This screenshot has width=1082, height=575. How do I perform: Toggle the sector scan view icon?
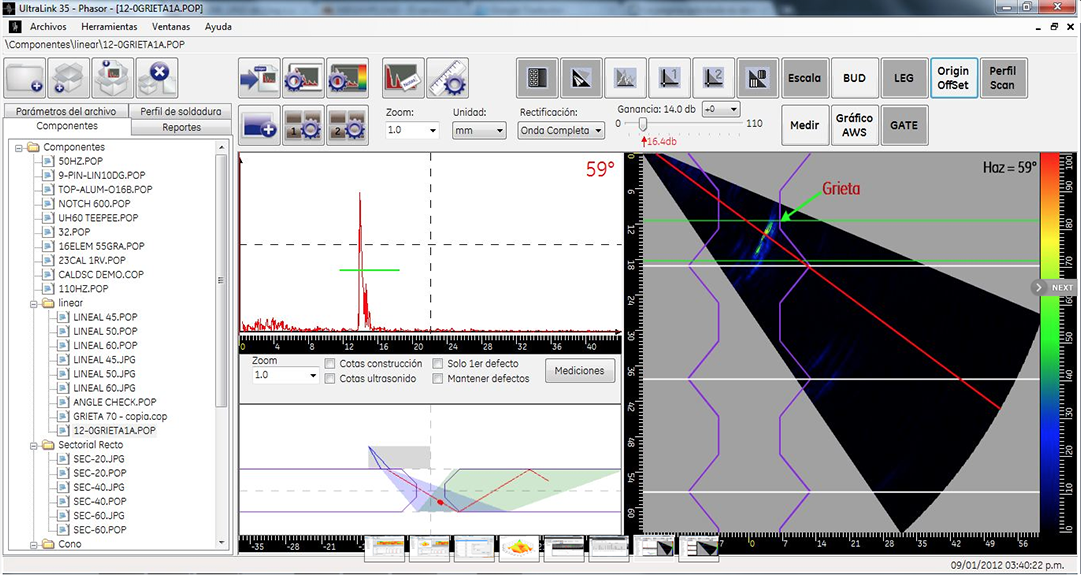coord(582,78)
